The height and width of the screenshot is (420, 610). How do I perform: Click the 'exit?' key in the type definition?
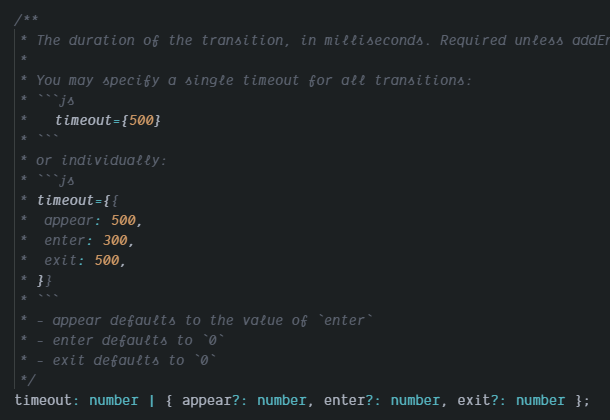pyautogui.click(x=478, y=401)
